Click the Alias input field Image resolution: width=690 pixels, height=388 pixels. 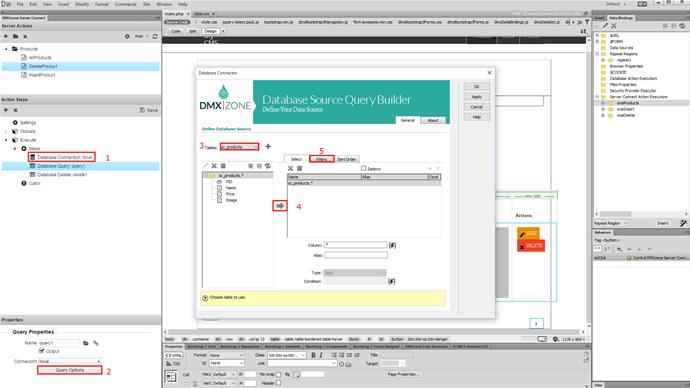tap(356, 255)
